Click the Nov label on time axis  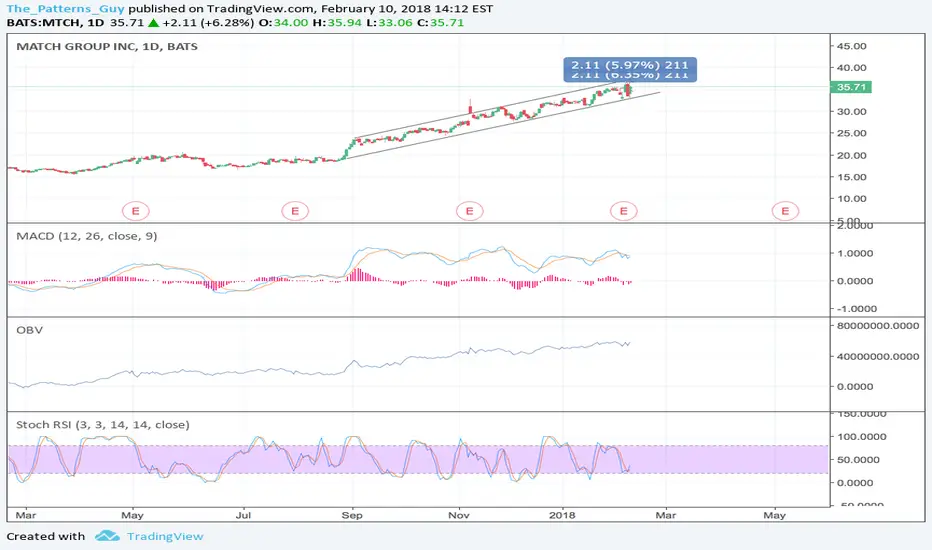pyautogui.click(x=459, y=515)
